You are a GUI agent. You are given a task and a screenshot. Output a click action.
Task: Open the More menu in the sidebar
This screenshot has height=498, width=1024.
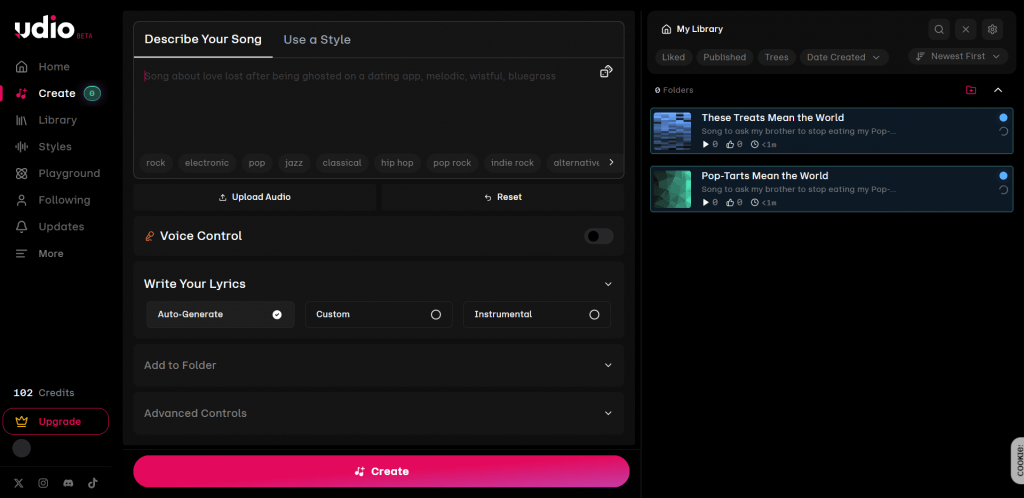(x=39, y=253)
